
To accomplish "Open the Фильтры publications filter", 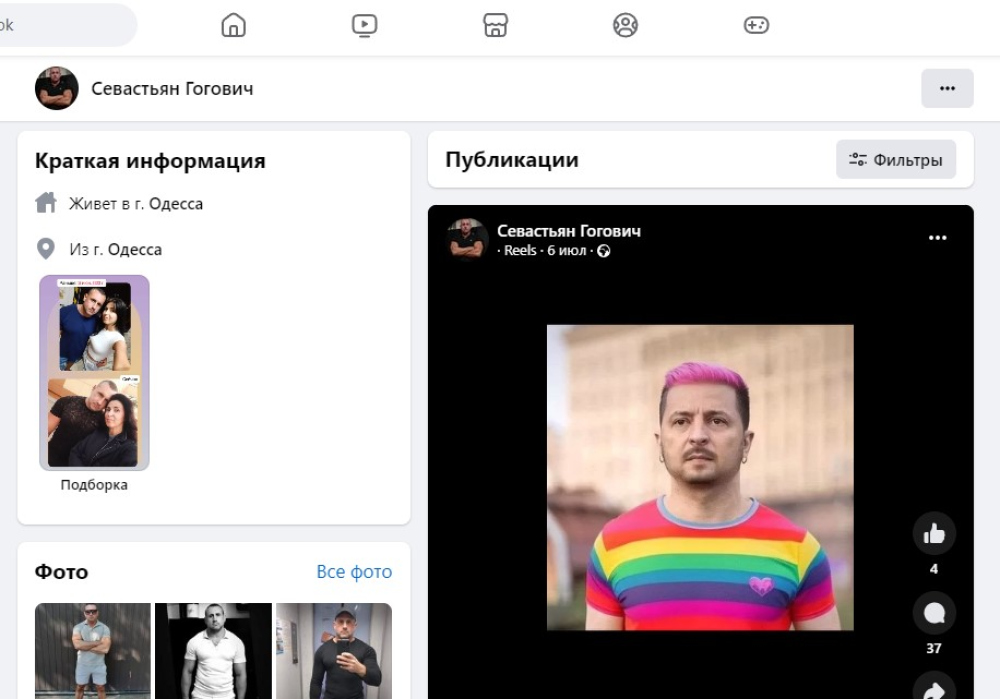I will click(x=896, y=160).
